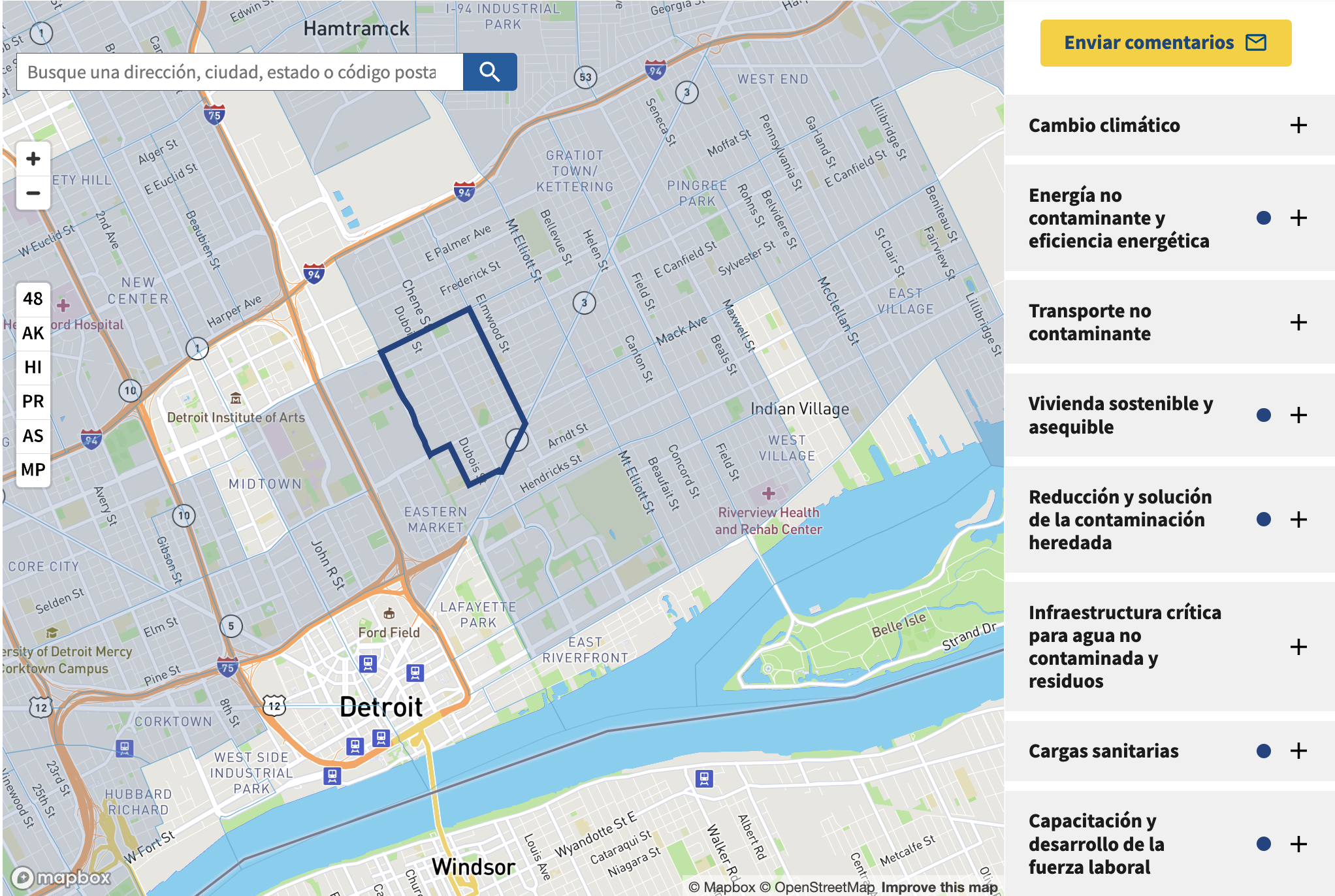Click the magnifying glass search button
This screenshot has width=1335, height=896.
pyautogui.click(x=489, y=72)
